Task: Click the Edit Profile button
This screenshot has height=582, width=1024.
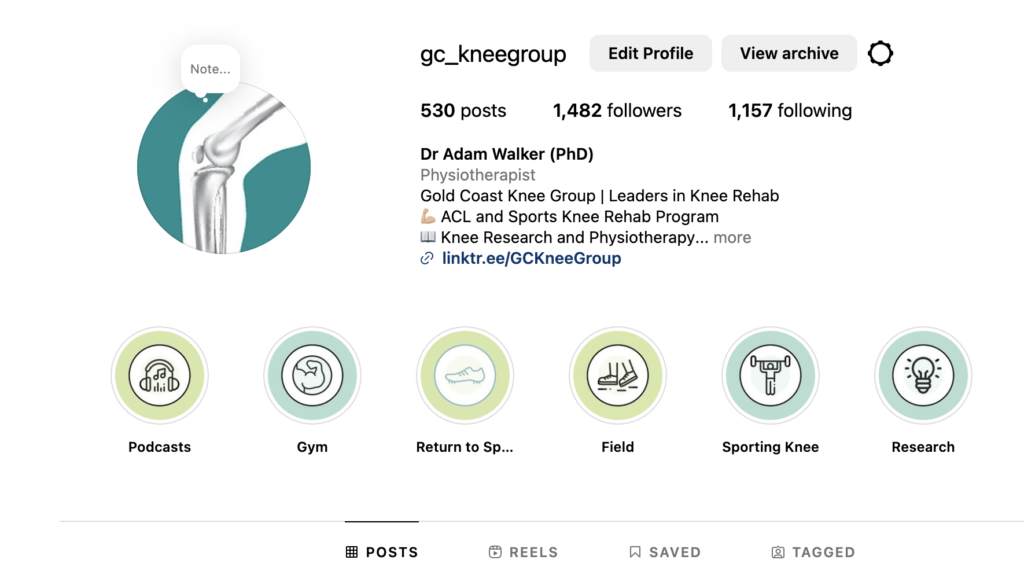Action: coord(650,54)
